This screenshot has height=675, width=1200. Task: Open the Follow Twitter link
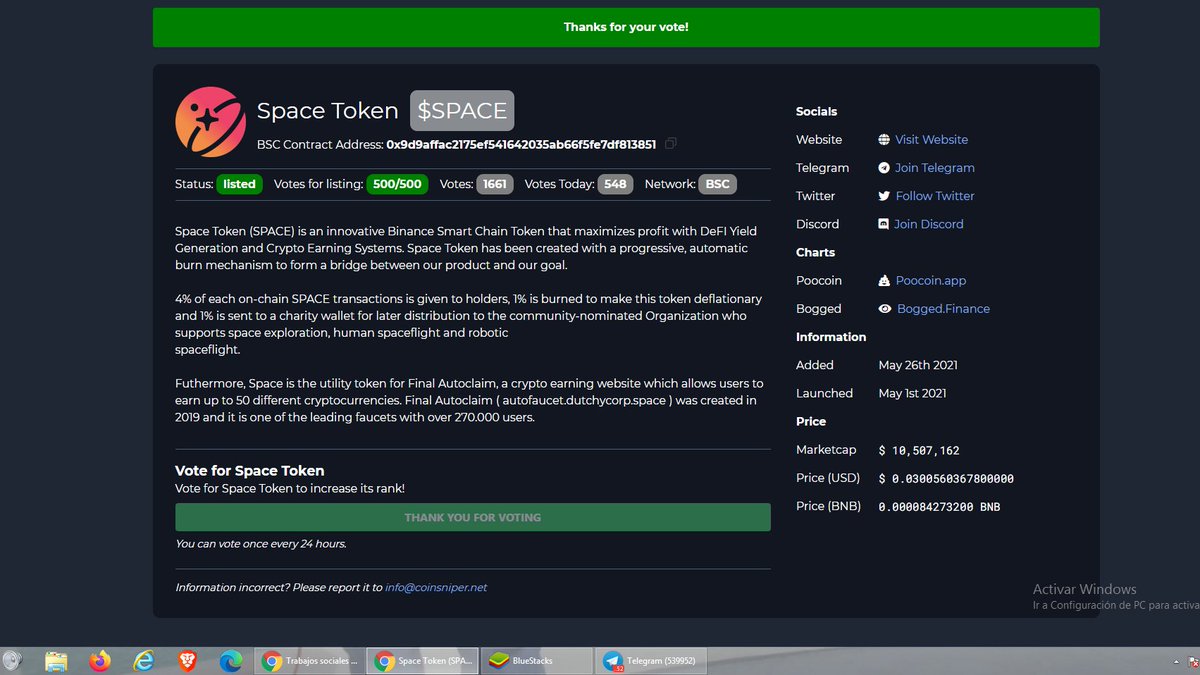point(935,196)
